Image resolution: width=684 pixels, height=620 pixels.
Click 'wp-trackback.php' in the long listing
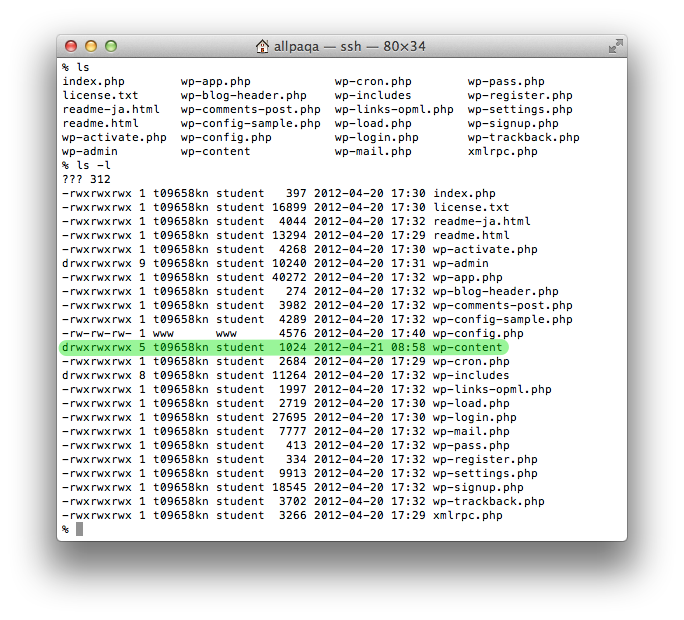click(489, 501)
